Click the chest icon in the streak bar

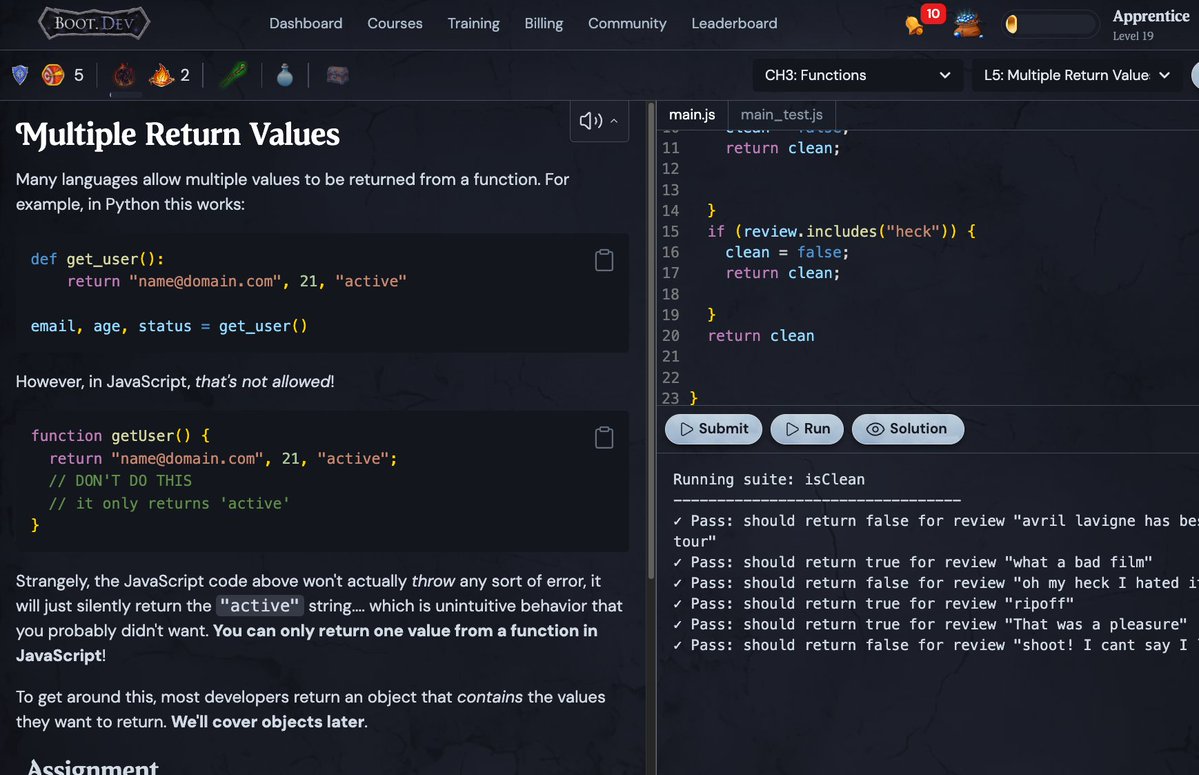pos(336,74)
